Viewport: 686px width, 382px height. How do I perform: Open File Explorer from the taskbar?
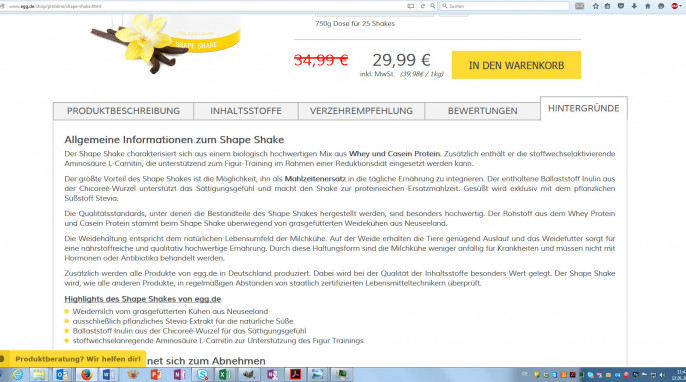point(38,375)
